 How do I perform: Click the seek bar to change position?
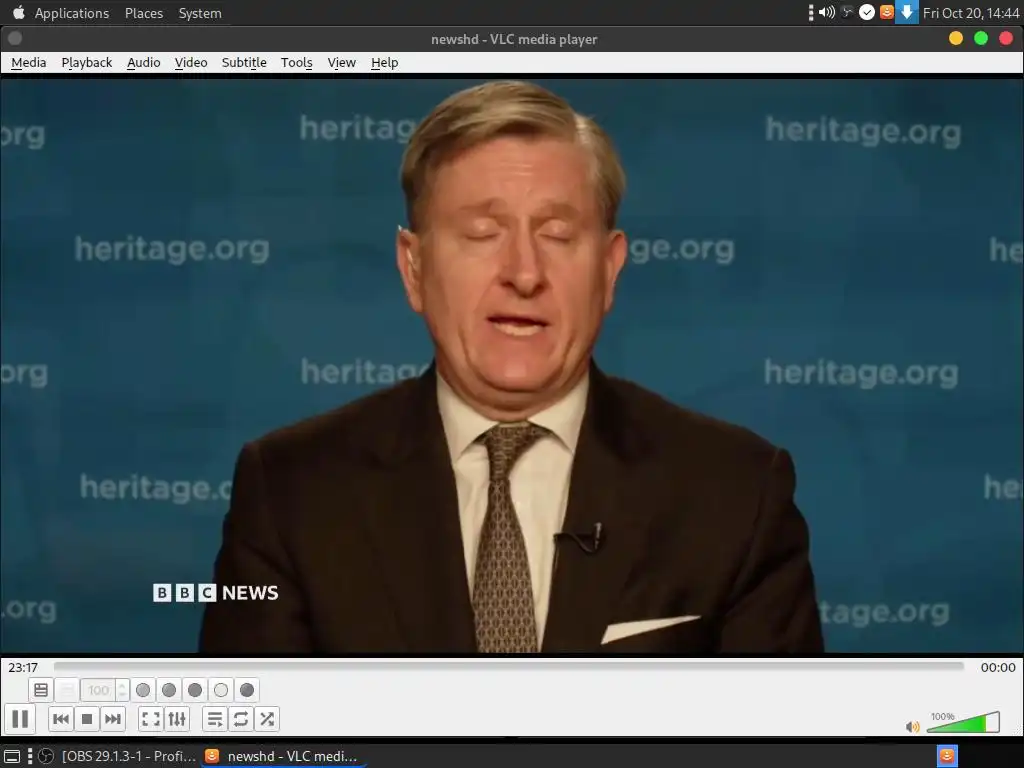tap(509, 667)
